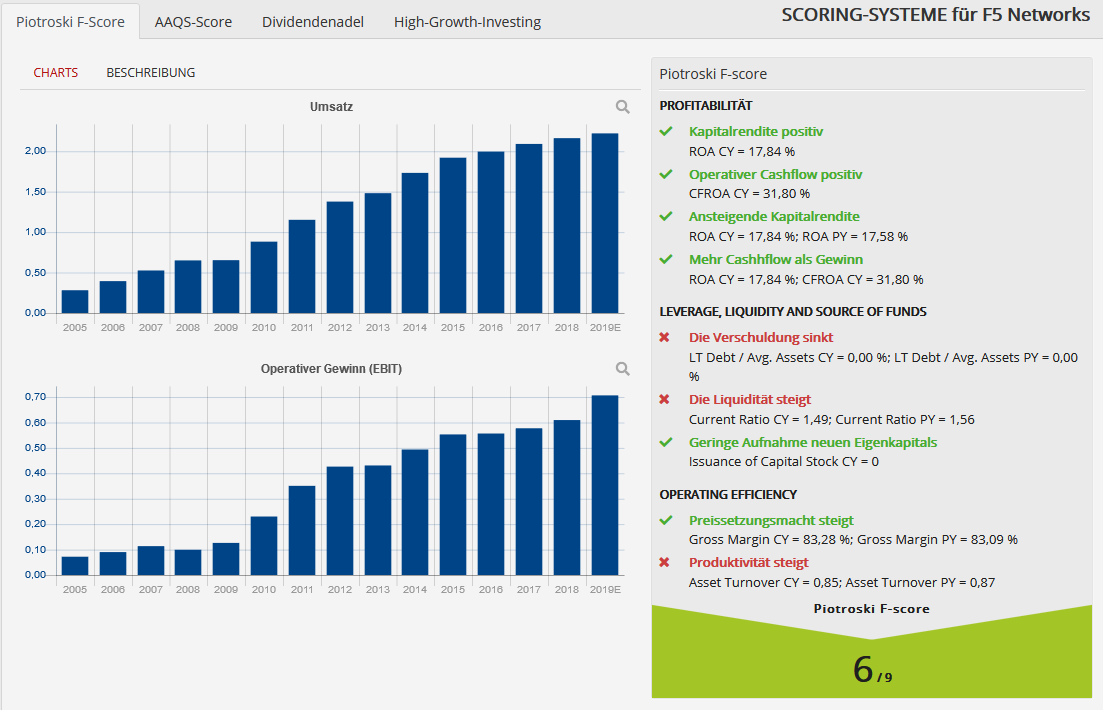Click green checkmark beside Kapitalrendite positiv
Image resolution: width=1103 pixels, height=710 pixels.
pos(666,132)
